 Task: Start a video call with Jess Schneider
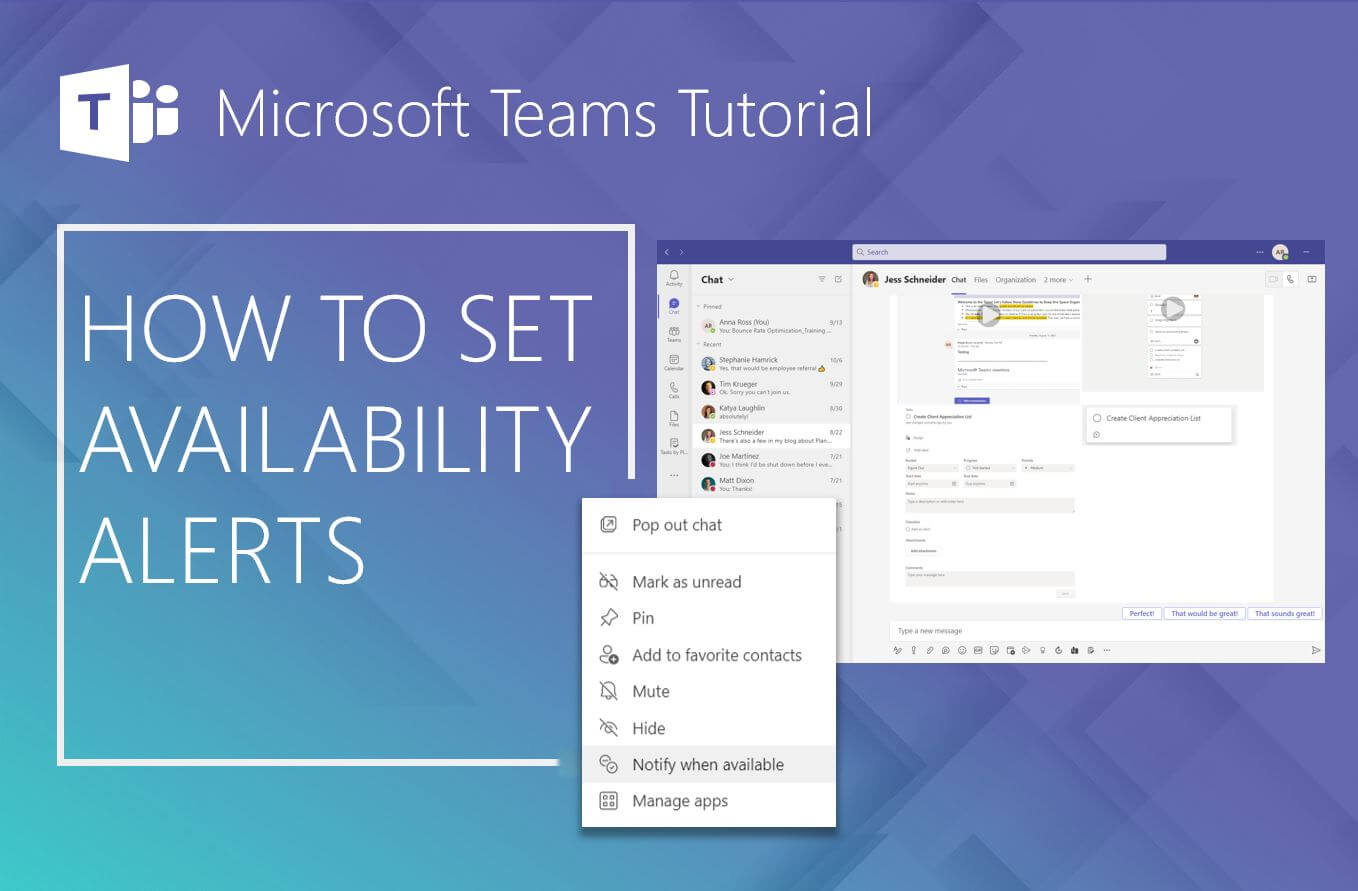(x=1273, y=280)
